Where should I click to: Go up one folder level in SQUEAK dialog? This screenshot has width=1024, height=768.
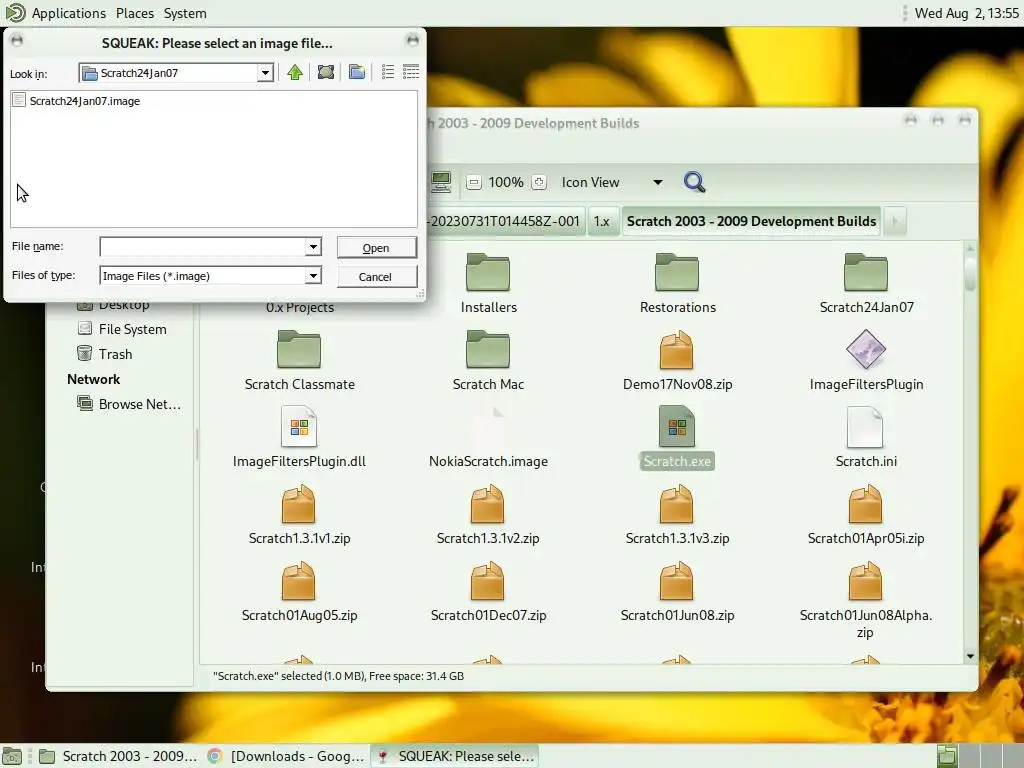(295, 72)
